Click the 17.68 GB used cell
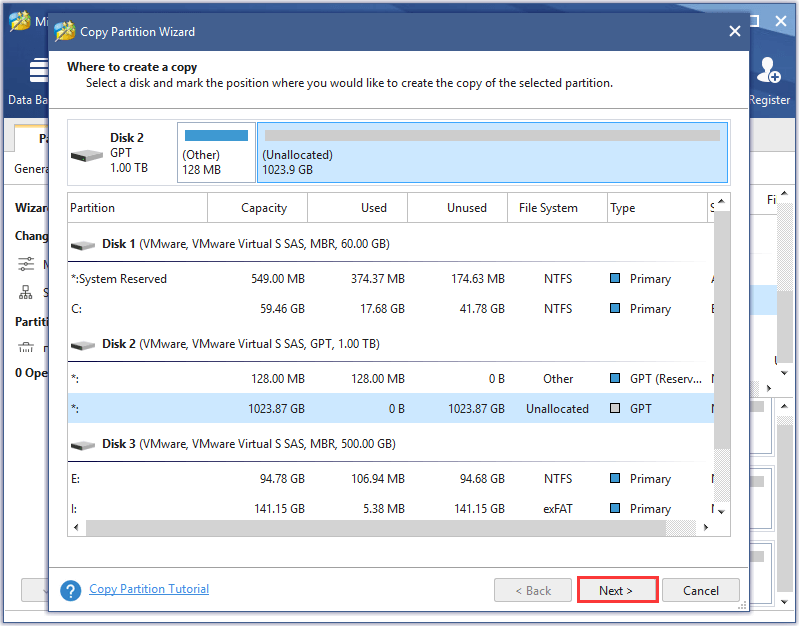799x626 pixels. [x=382, y=309]
